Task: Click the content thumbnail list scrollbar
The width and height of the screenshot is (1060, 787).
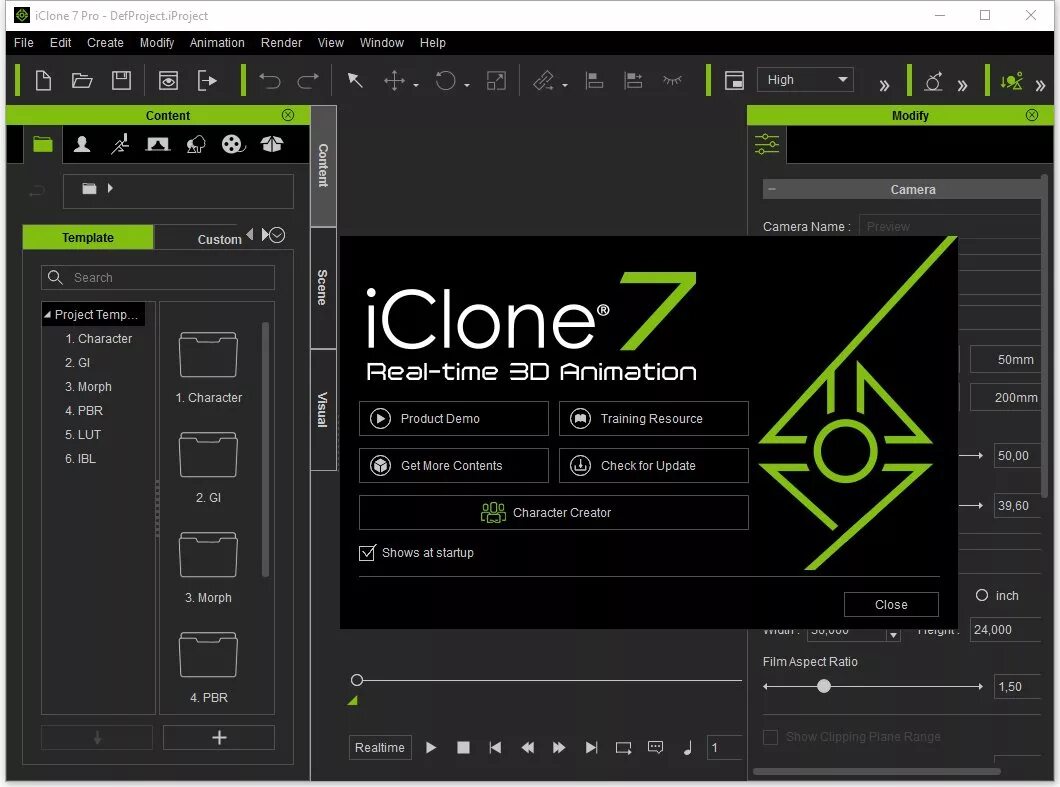Action: tap(266, 450)
